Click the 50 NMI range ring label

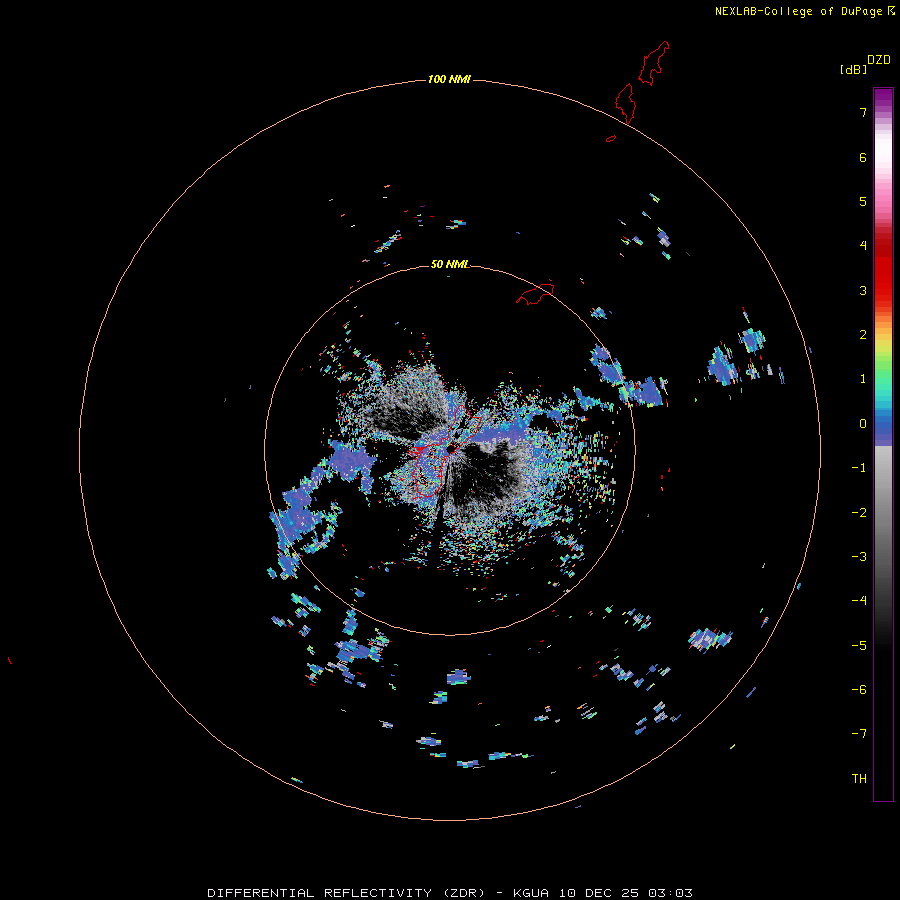[x=449, y=264]
